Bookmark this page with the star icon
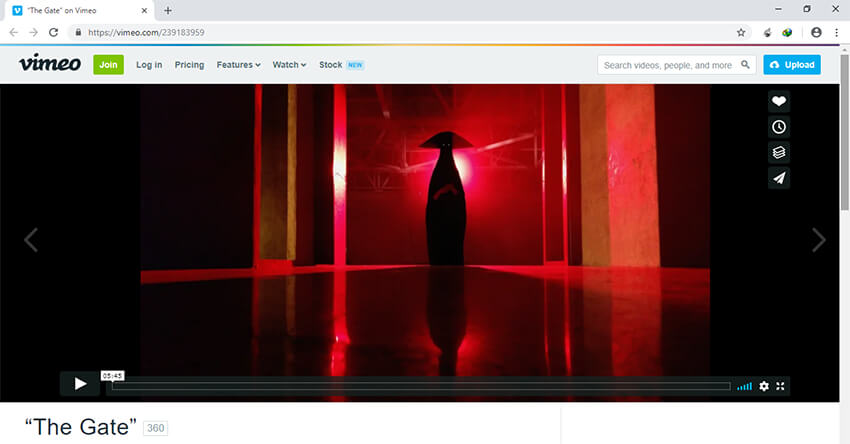Image resolution: width=850 pixels, height=444 pixels. [x=741, y=32]
